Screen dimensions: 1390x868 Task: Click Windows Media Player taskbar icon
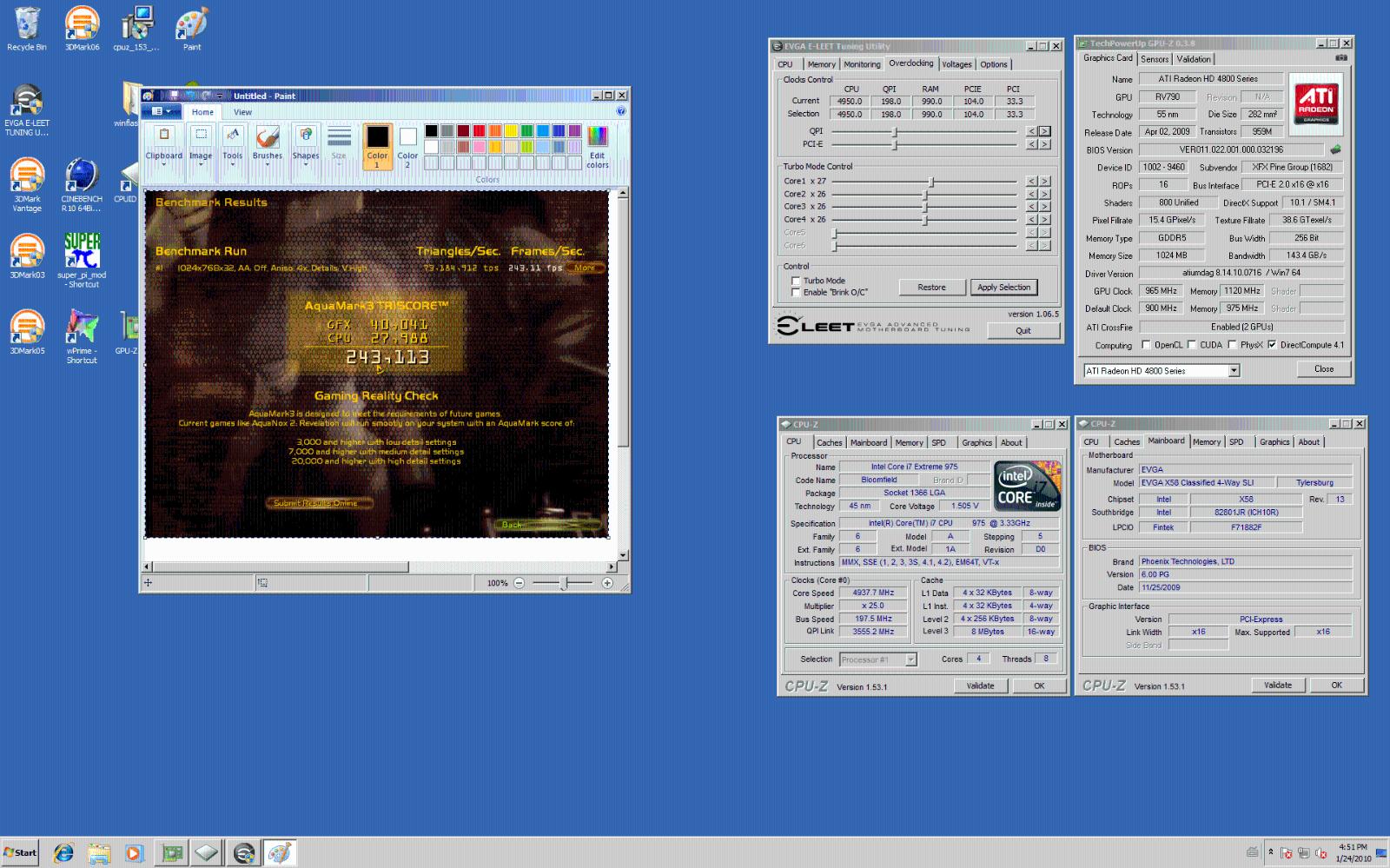[134, 853]
